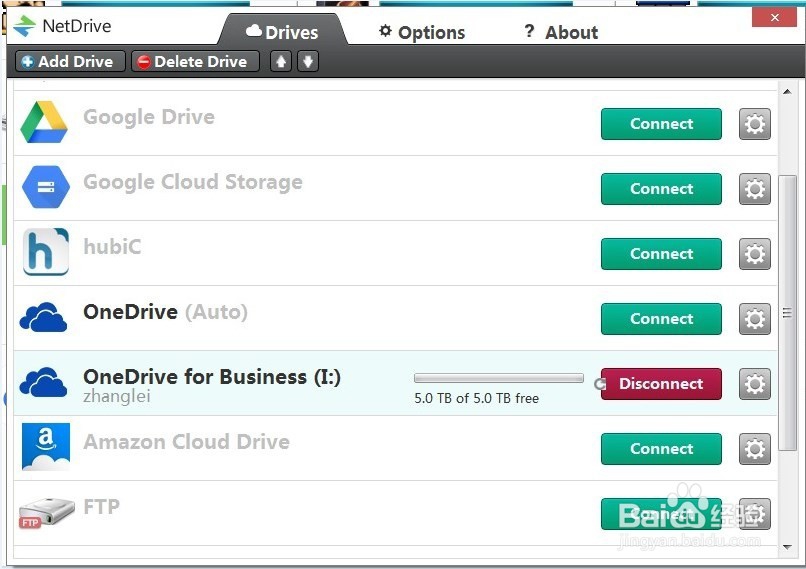Select the Google Drive label

point(149,117)
